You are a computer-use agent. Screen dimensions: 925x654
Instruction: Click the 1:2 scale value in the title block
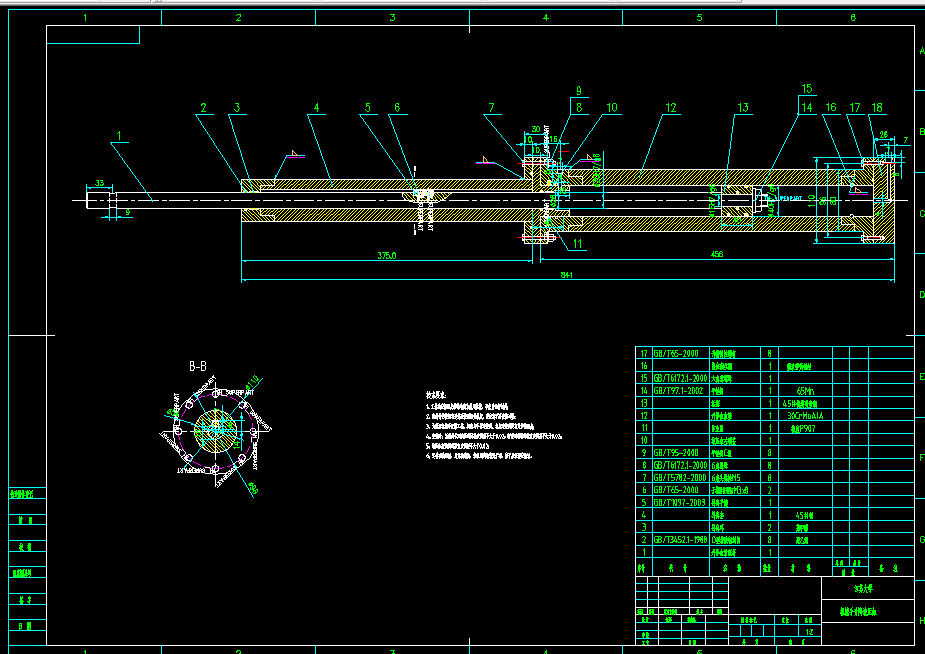click(x=809, y=632)
